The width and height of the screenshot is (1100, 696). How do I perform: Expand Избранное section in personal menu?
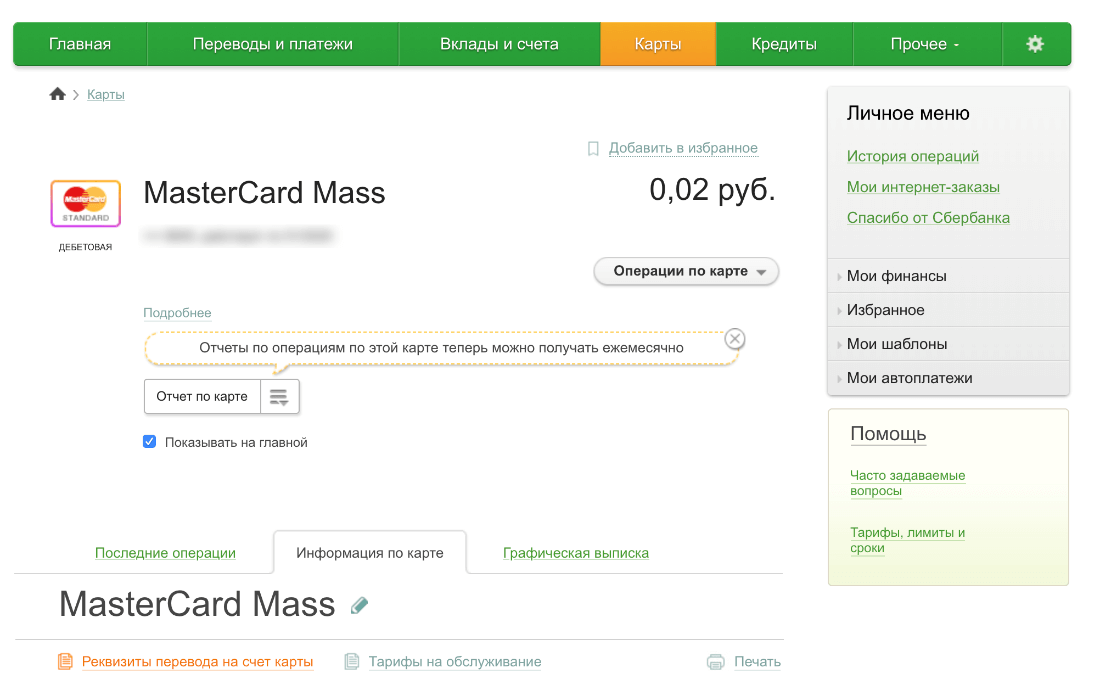[x=948, y=310]
